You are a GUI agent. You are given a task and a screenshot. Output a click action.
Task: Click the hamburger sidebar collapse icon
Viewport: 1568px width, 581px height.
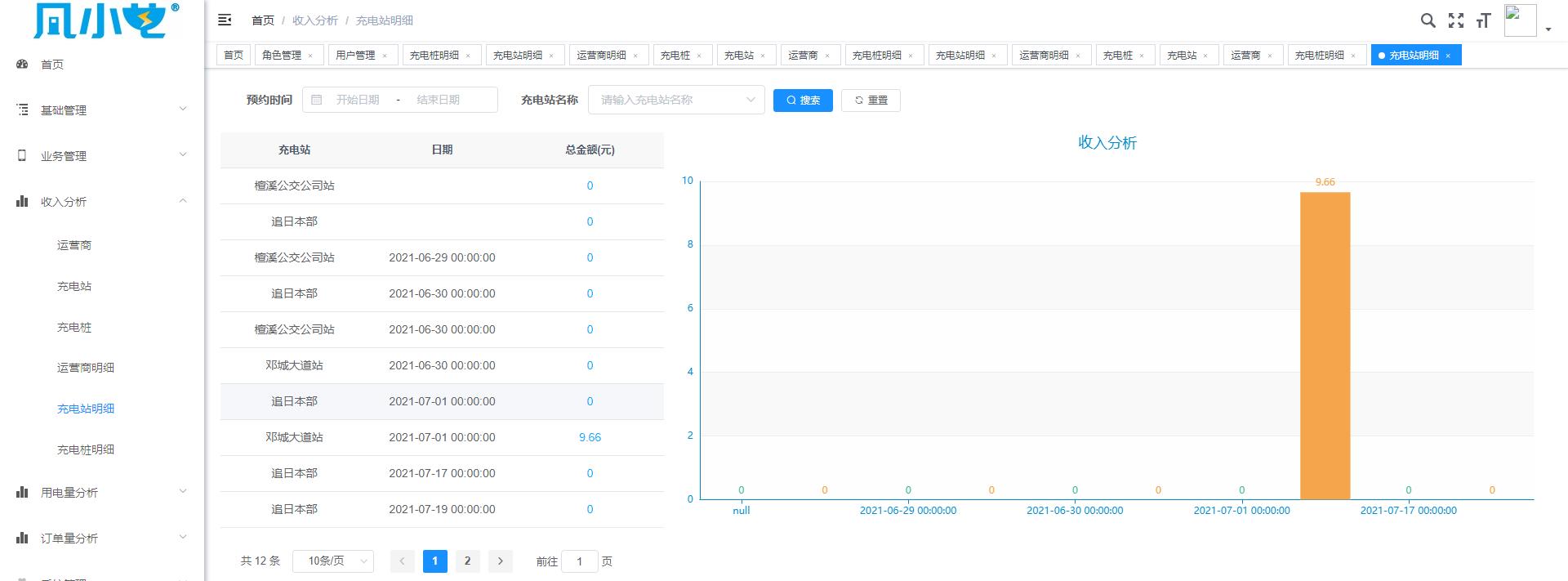225,20
